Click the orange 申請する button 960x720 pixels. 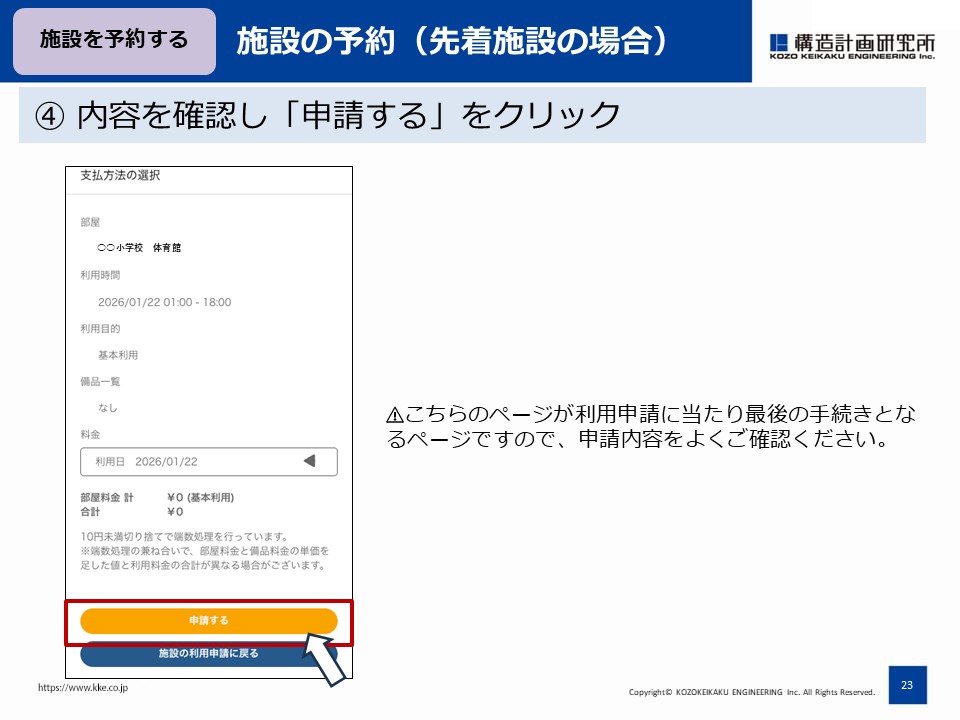click(207, 620)
